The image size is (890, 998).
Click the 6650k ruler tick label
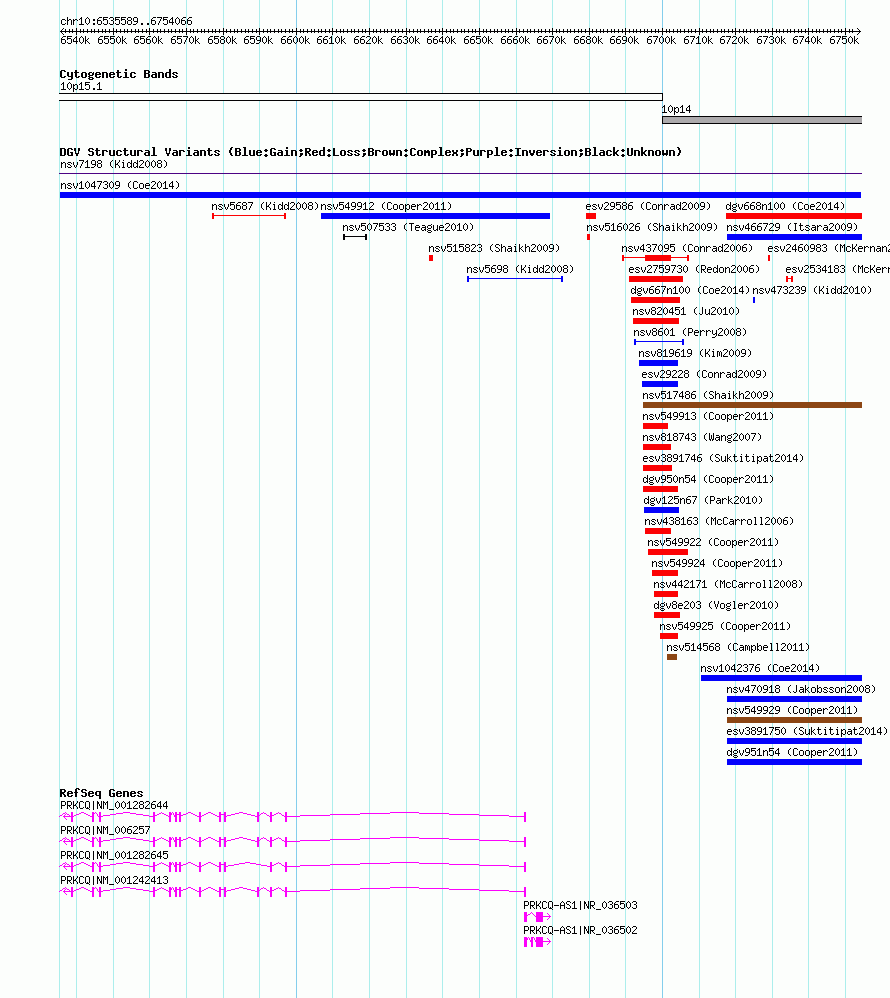478,40
